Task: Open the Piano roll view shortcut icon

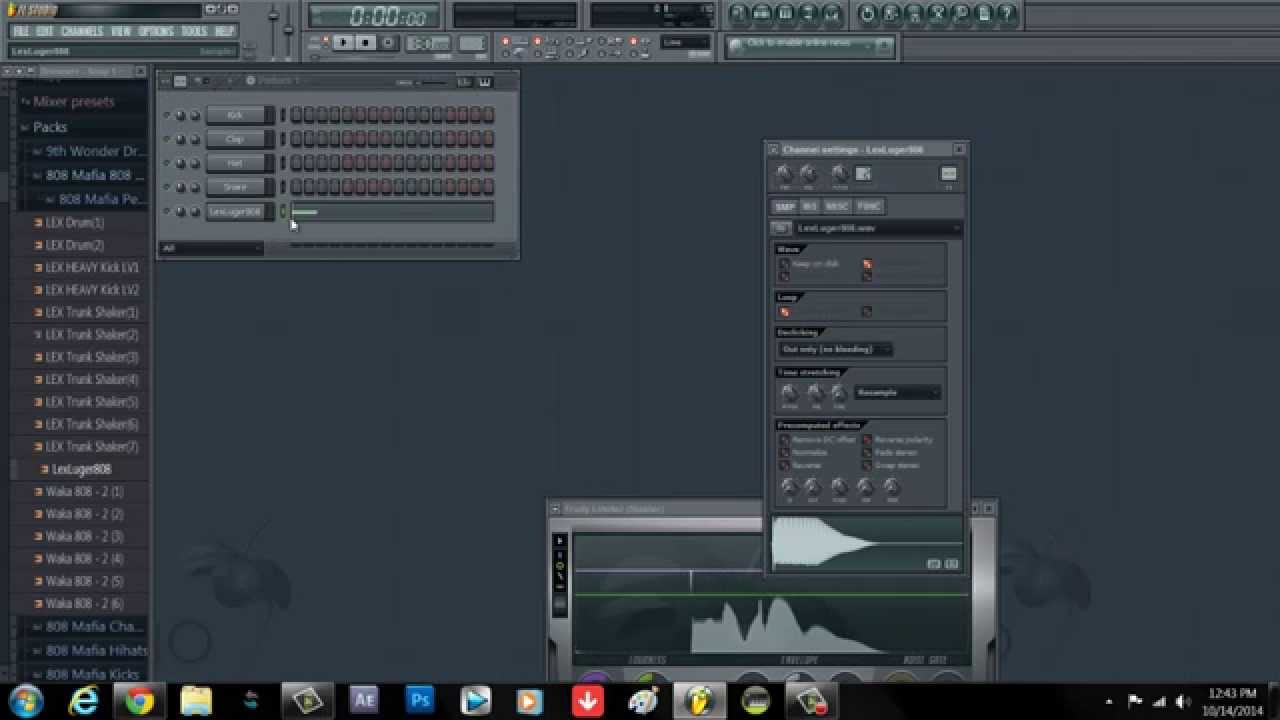Action: click(786, 14)
